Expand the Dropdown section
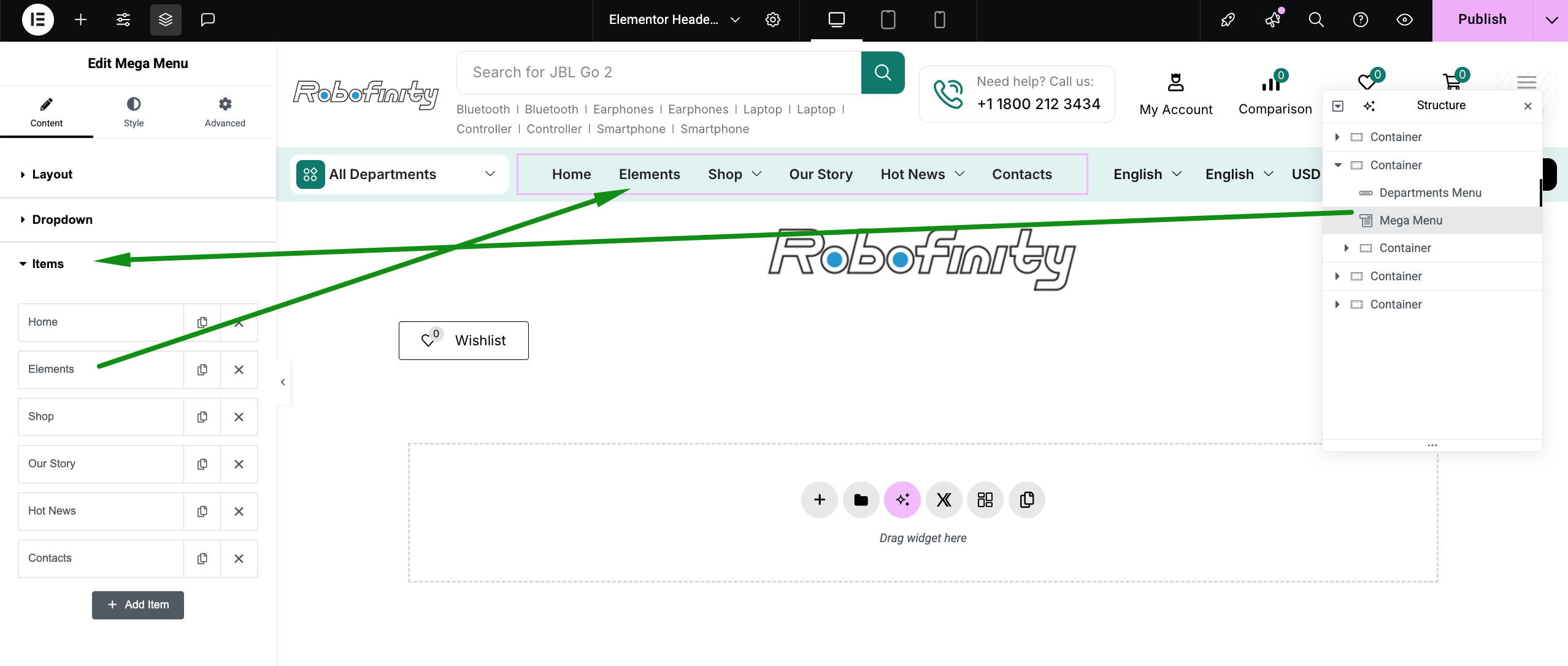The width and height of the screenshot is (1568, 666). [x=138, y=220]
